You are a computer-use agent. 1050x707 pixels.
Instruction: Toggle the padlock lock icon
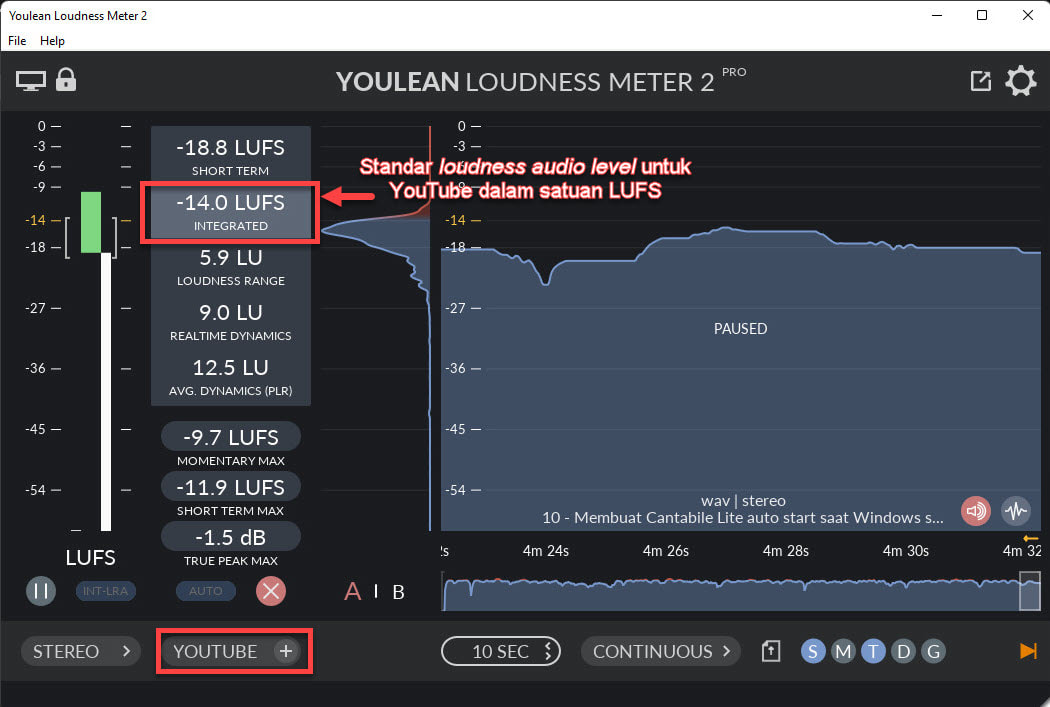pos(66,80)
